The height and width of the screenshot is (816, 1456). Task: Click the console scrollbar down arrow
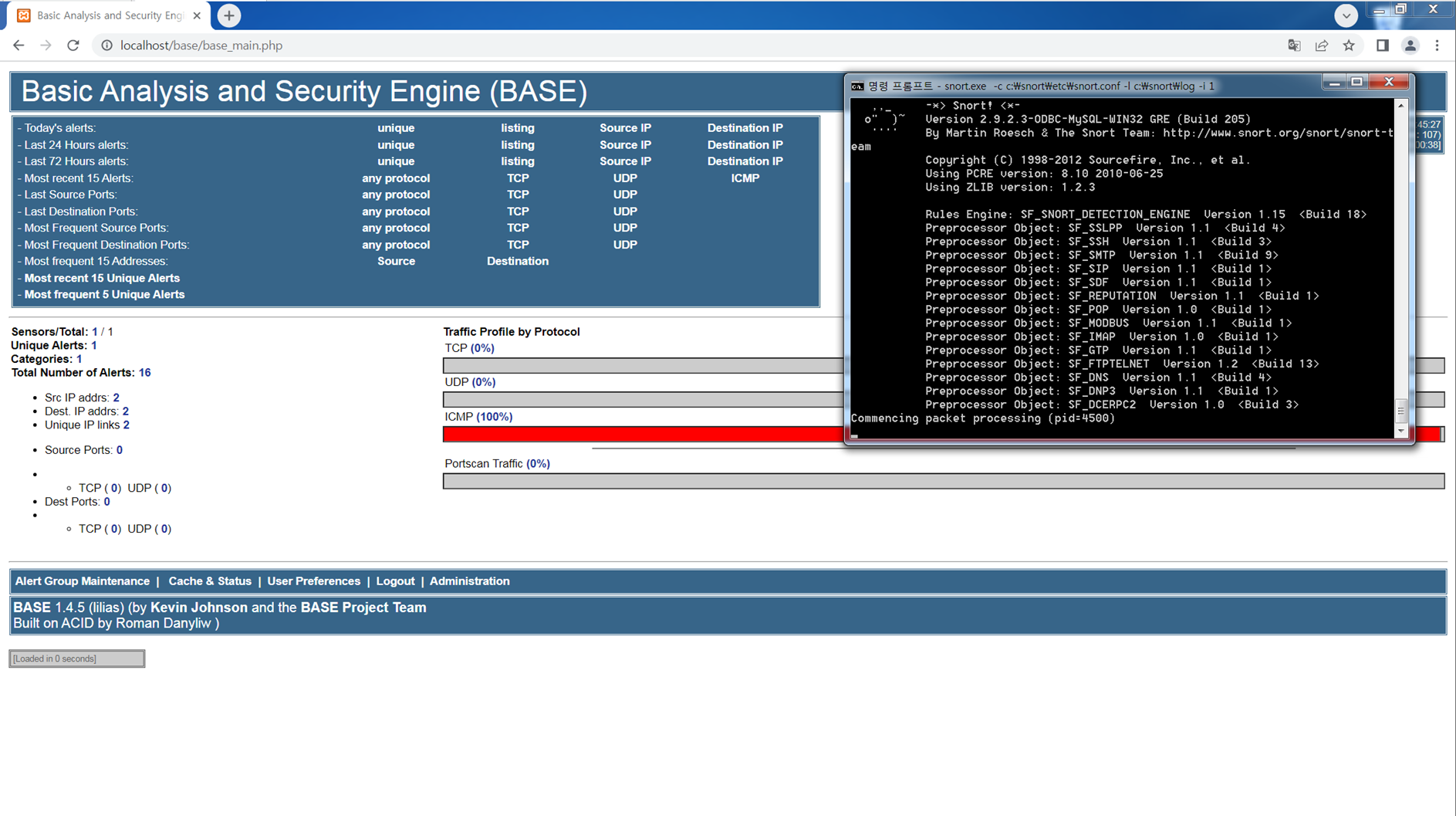tap(1401, 431)
